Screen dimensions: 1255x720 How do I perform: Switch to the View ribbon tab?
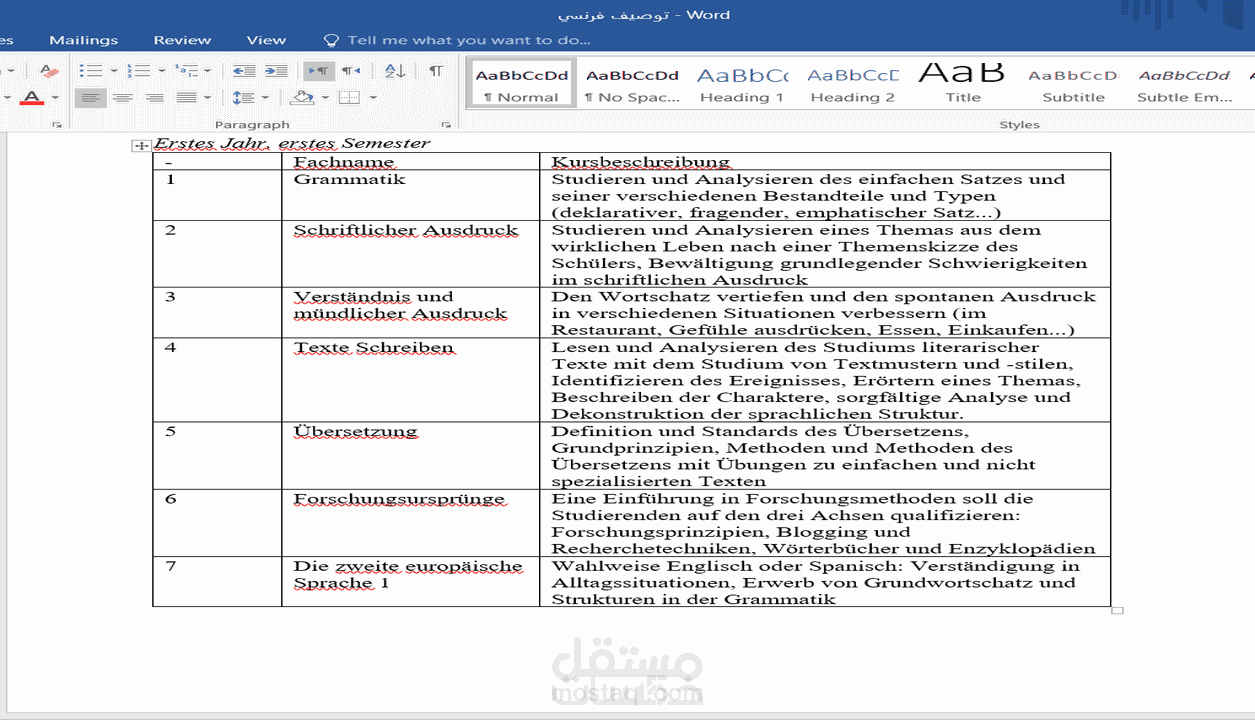pyautogui.click(x=266, y=40)
